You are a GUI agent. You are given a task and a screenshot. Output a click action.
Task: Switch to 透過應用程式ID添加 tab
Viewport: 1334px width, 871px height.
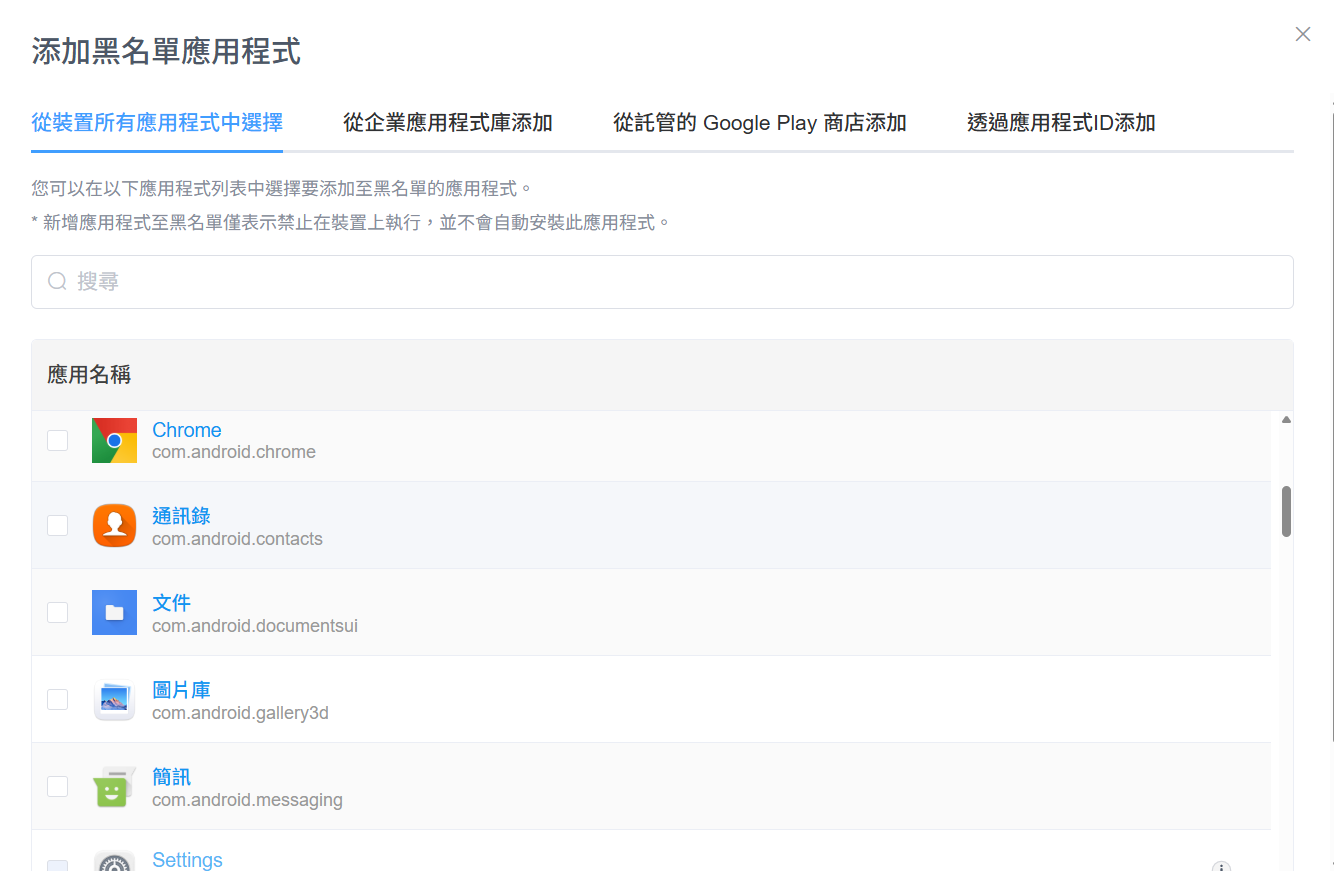click(x=1061, y=123)
